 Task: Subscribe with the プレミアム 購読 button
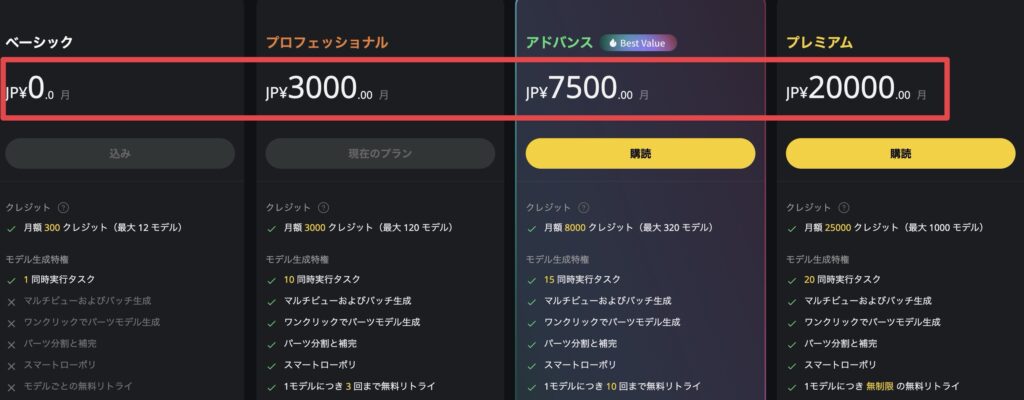click(x=900, y=153)
